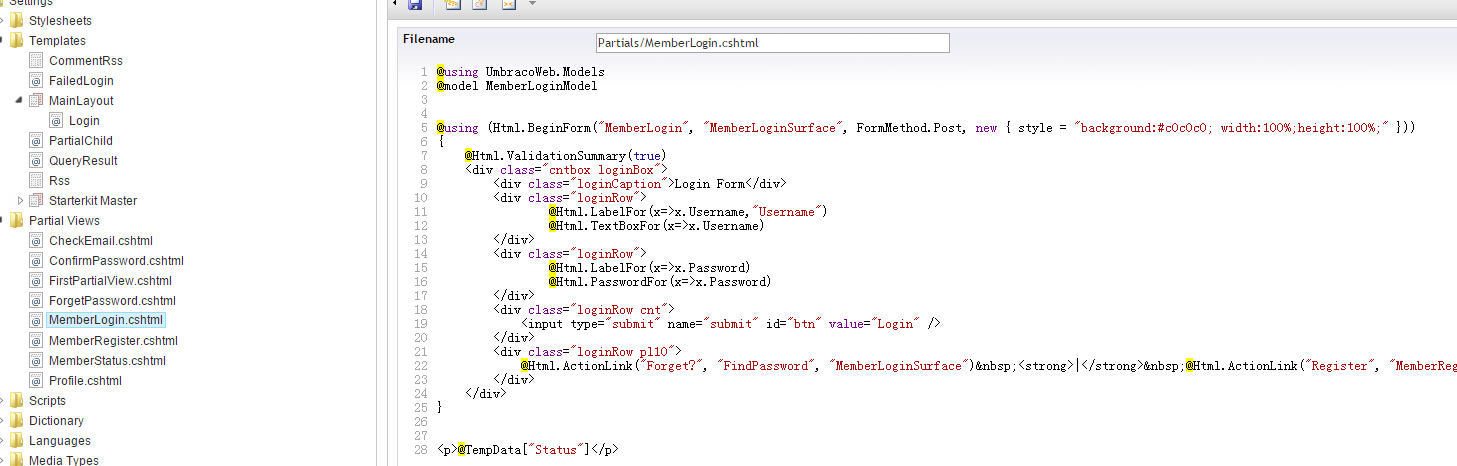
Task: Click the "@model MemberLoginModel" code line
Action: 517,86
